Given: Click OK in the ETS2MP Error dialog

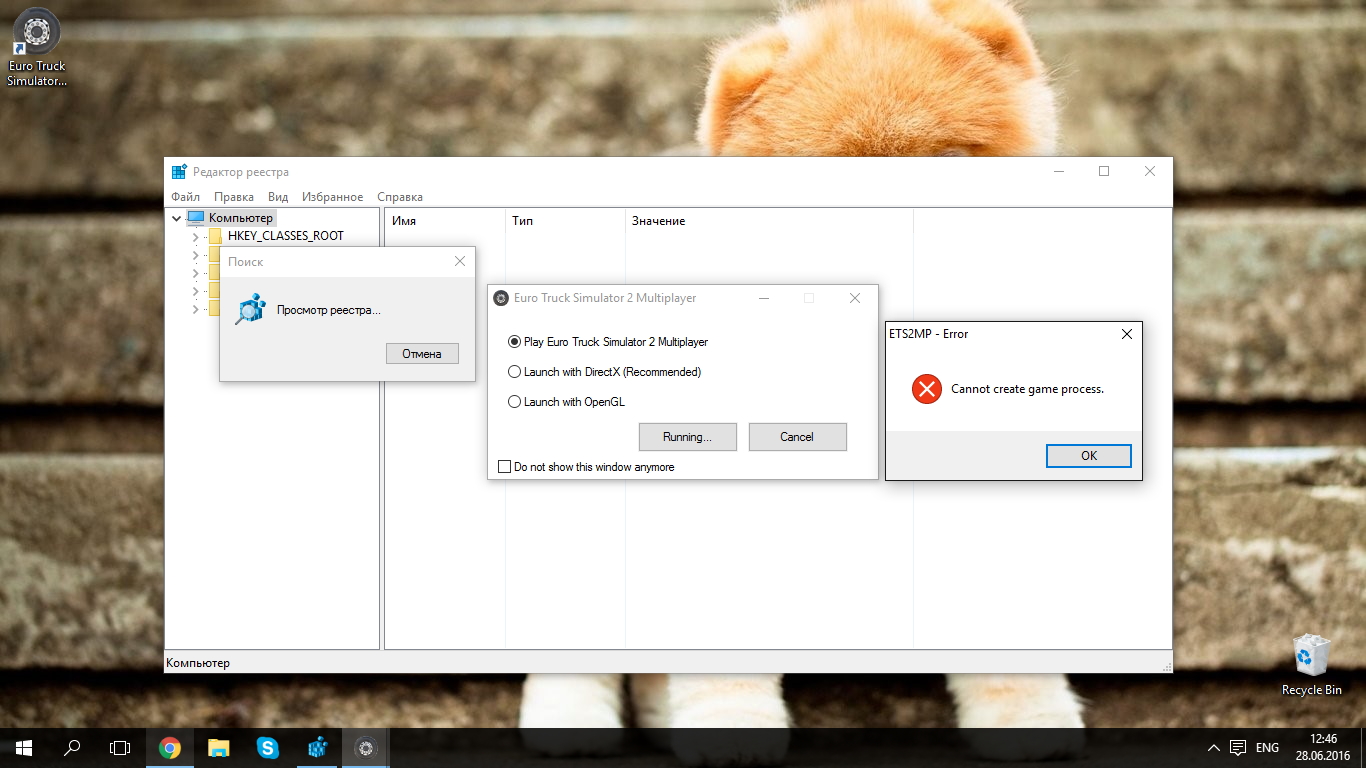Looking at the screenshot, I should (x=1089, y=455).
